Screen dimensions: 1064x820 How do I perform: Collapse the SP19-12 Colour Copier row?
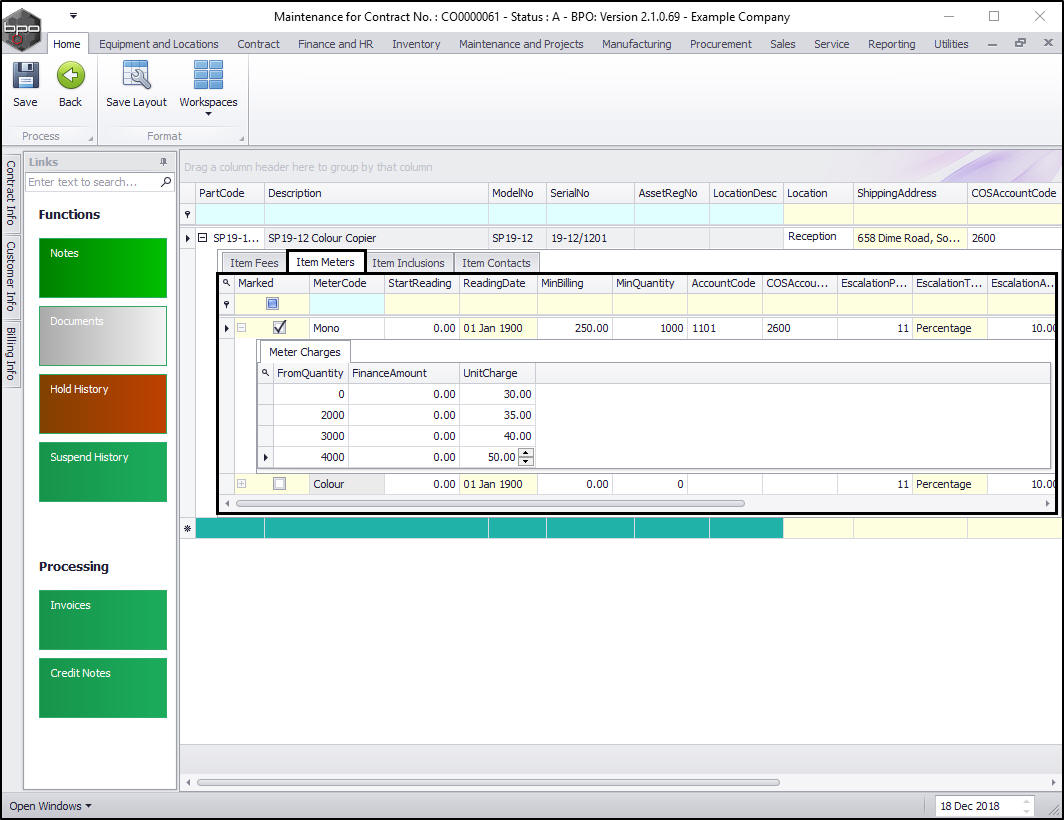[x=203, y=238]
